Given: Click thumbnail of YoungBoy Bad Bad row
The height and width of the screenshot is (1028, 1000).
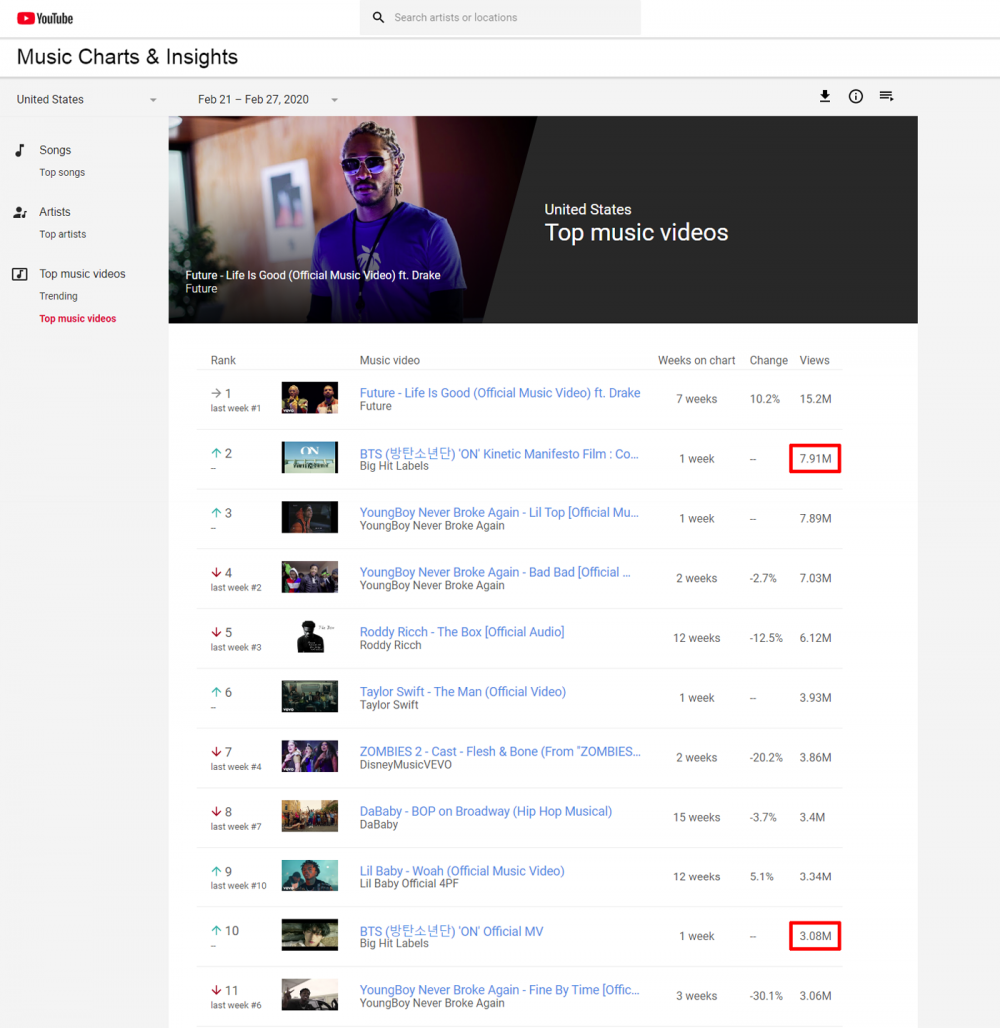Looking at the screenshot, I should point(310,577).
